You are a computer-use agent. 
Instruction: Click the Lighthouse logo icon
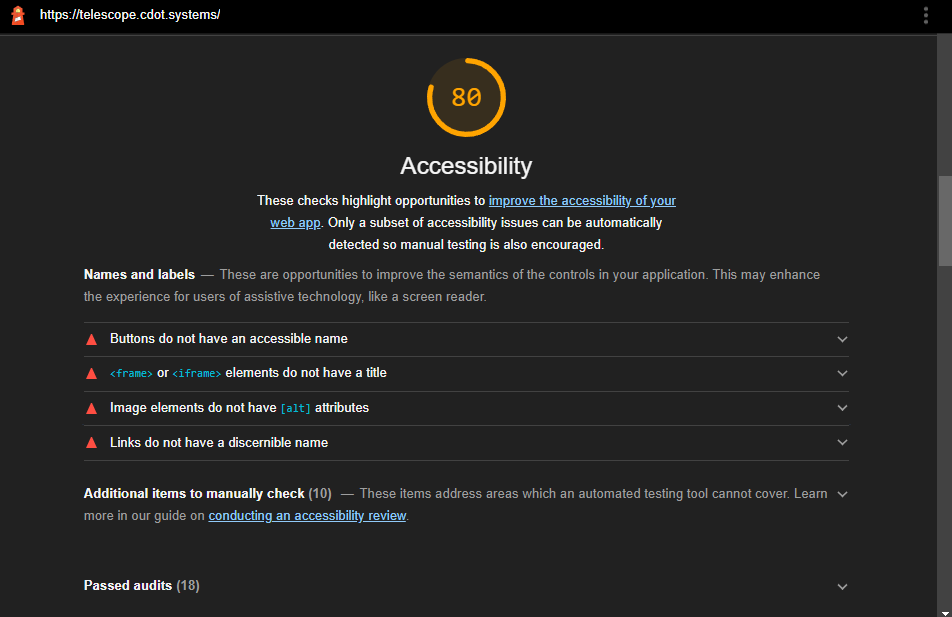pyautogui.click(x=18, y=15)
